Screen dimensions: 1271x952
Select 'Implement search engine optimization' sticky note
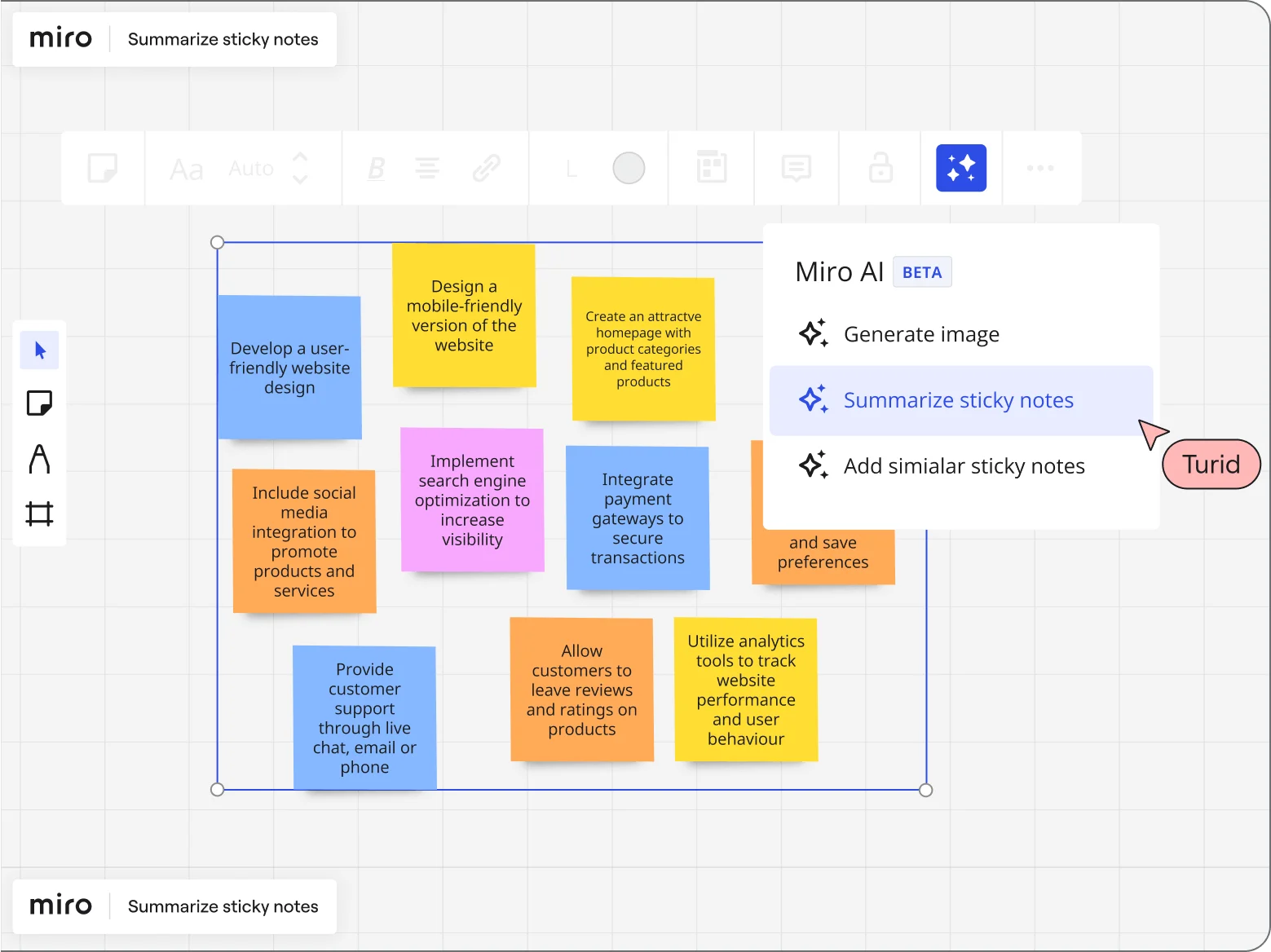tap(472, 500)
